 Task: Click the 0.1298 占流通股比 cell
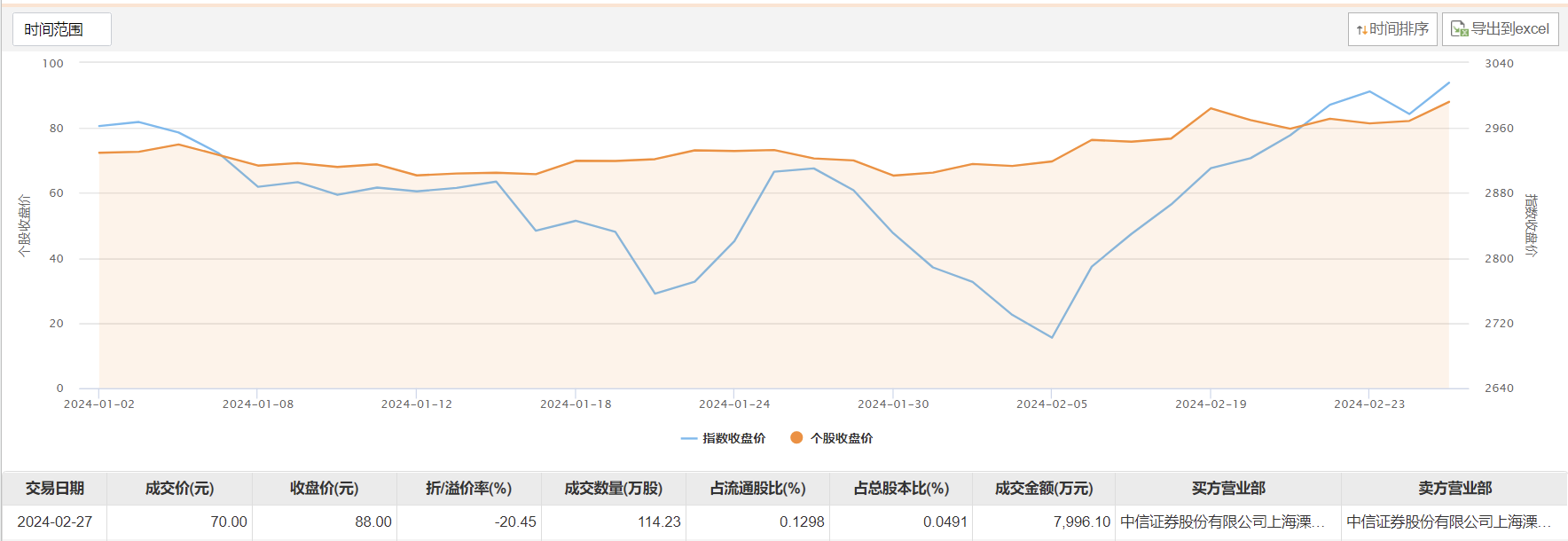(x=758, y=521)
